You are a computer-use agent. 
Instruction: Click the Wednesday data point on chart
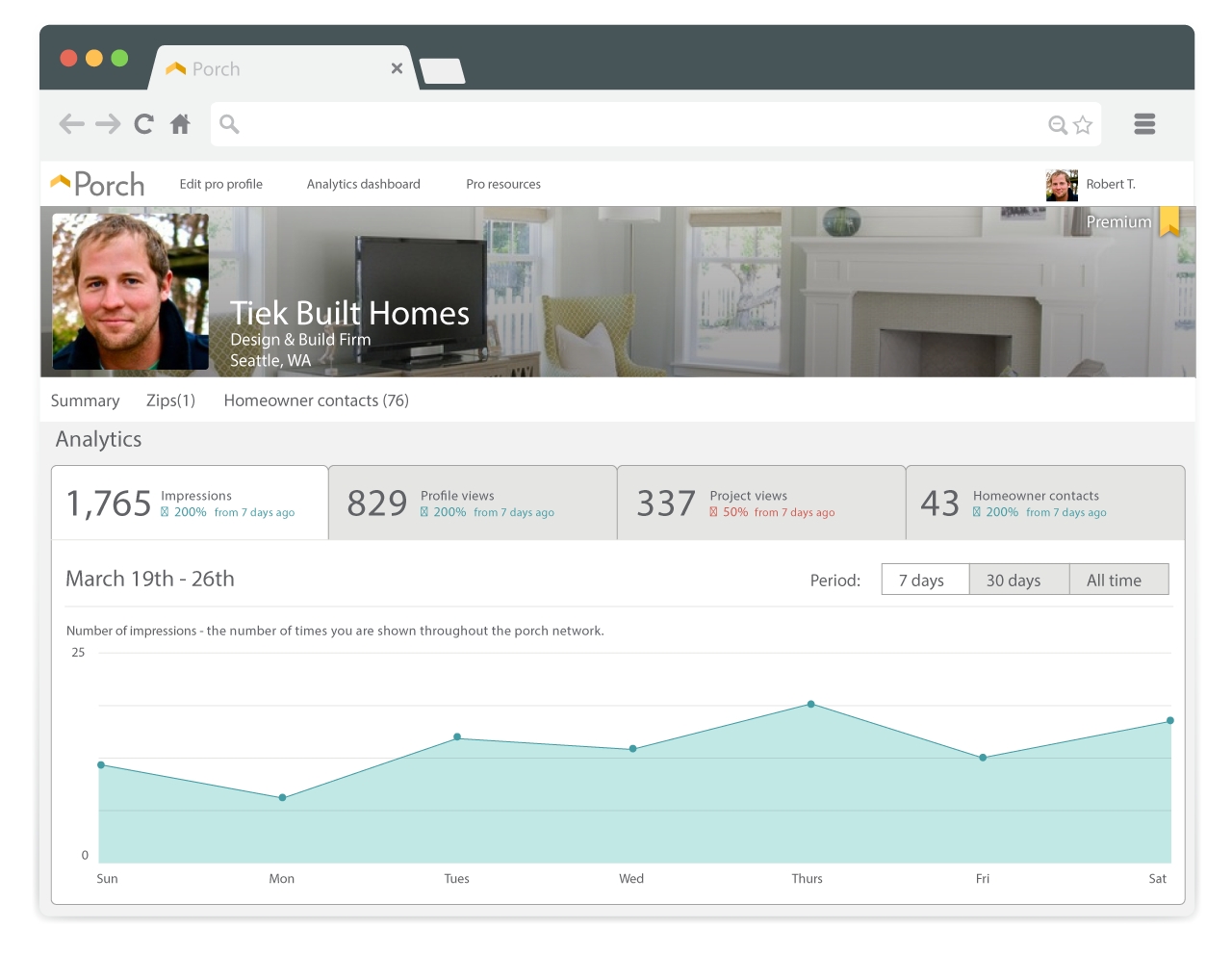[632, 749]
